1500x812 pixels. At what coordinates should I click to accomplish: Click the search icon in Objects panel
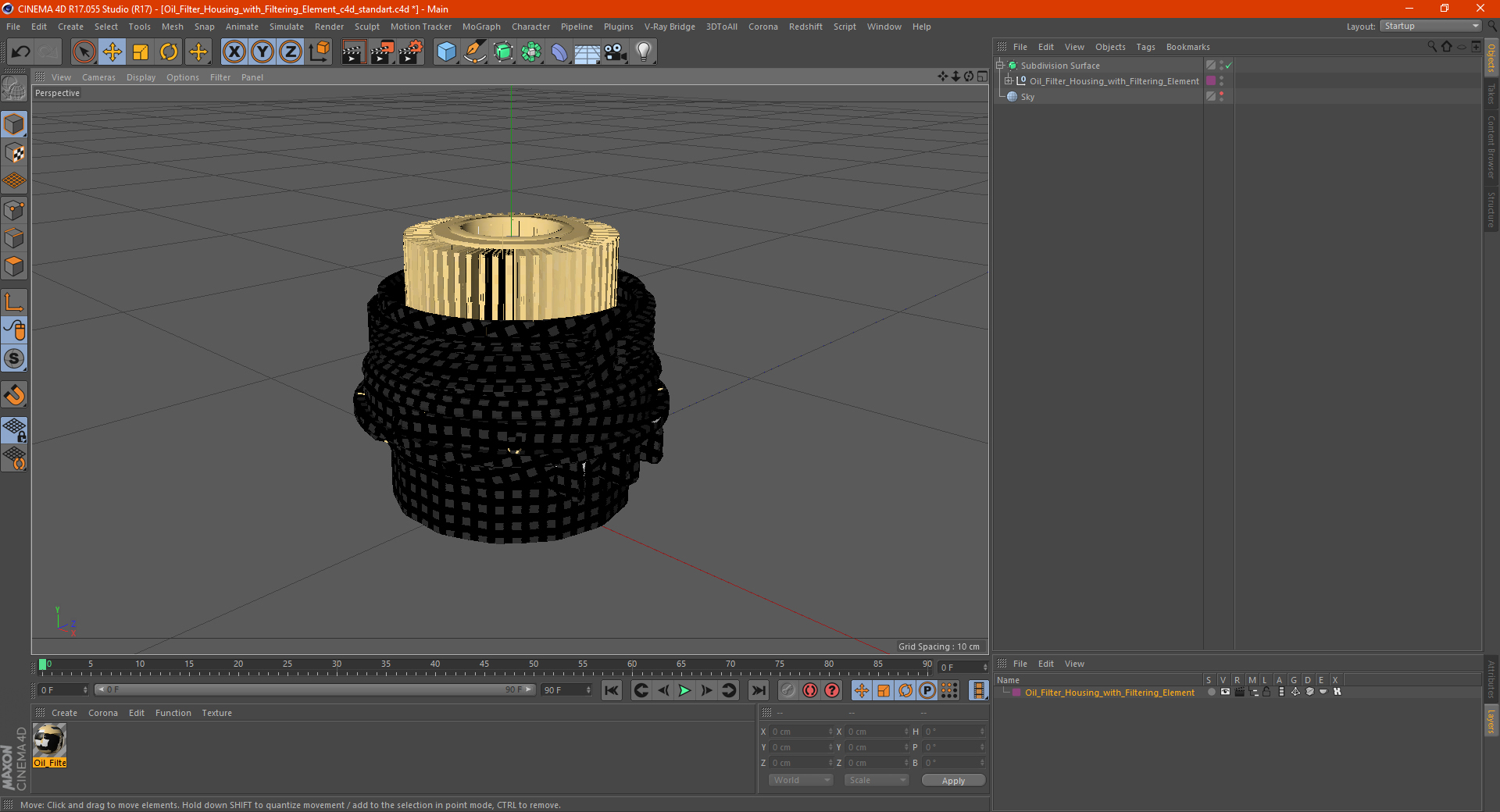click(x=1432, y=47)
